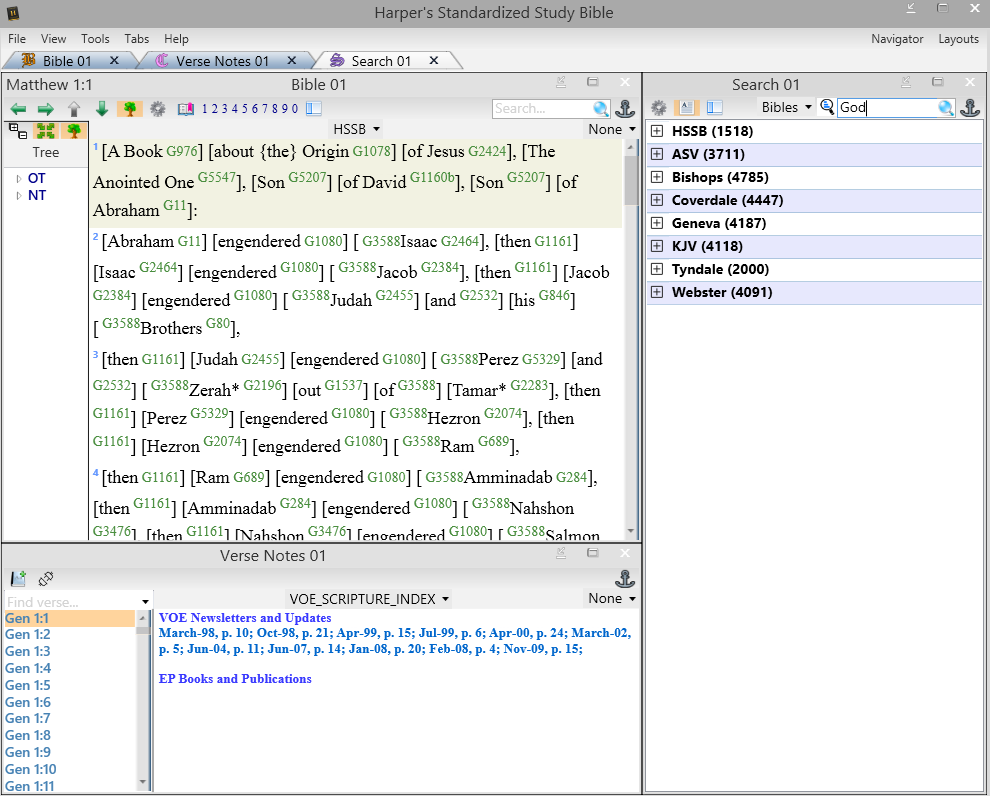This screenshot has width=990, height=796.
Task: Click the green down arrow in Bible toolbar
Action: pyautogui.click(x=102, y=109)
